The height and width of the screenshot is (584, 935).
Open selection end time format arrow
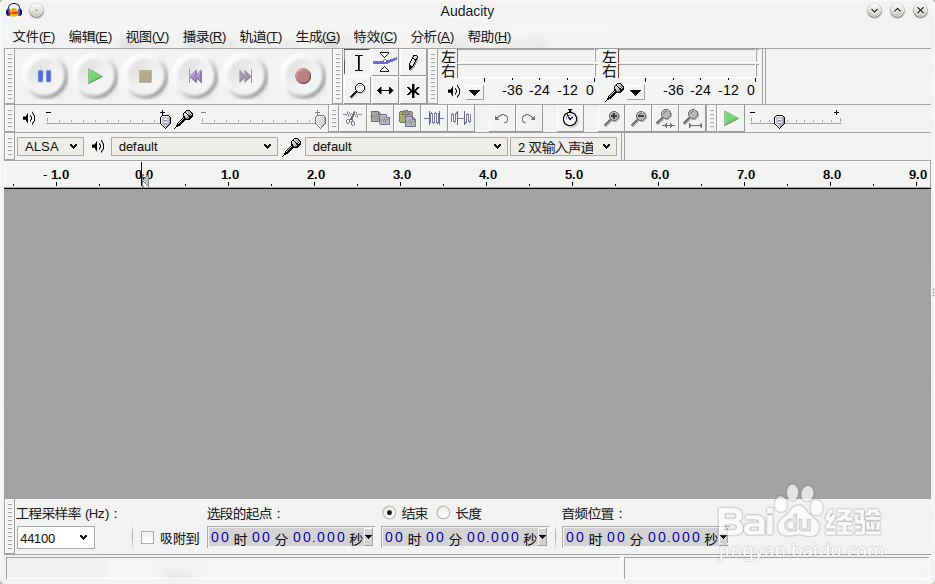(543, 537)
